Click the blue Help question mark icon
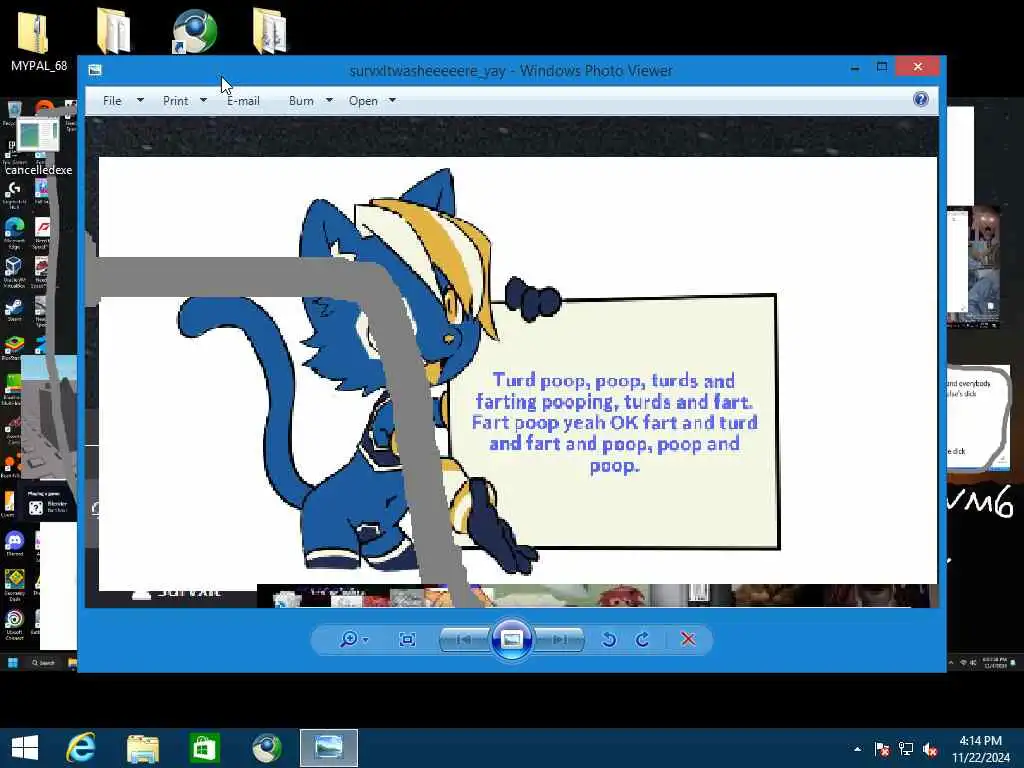 [x=921, y=99]
